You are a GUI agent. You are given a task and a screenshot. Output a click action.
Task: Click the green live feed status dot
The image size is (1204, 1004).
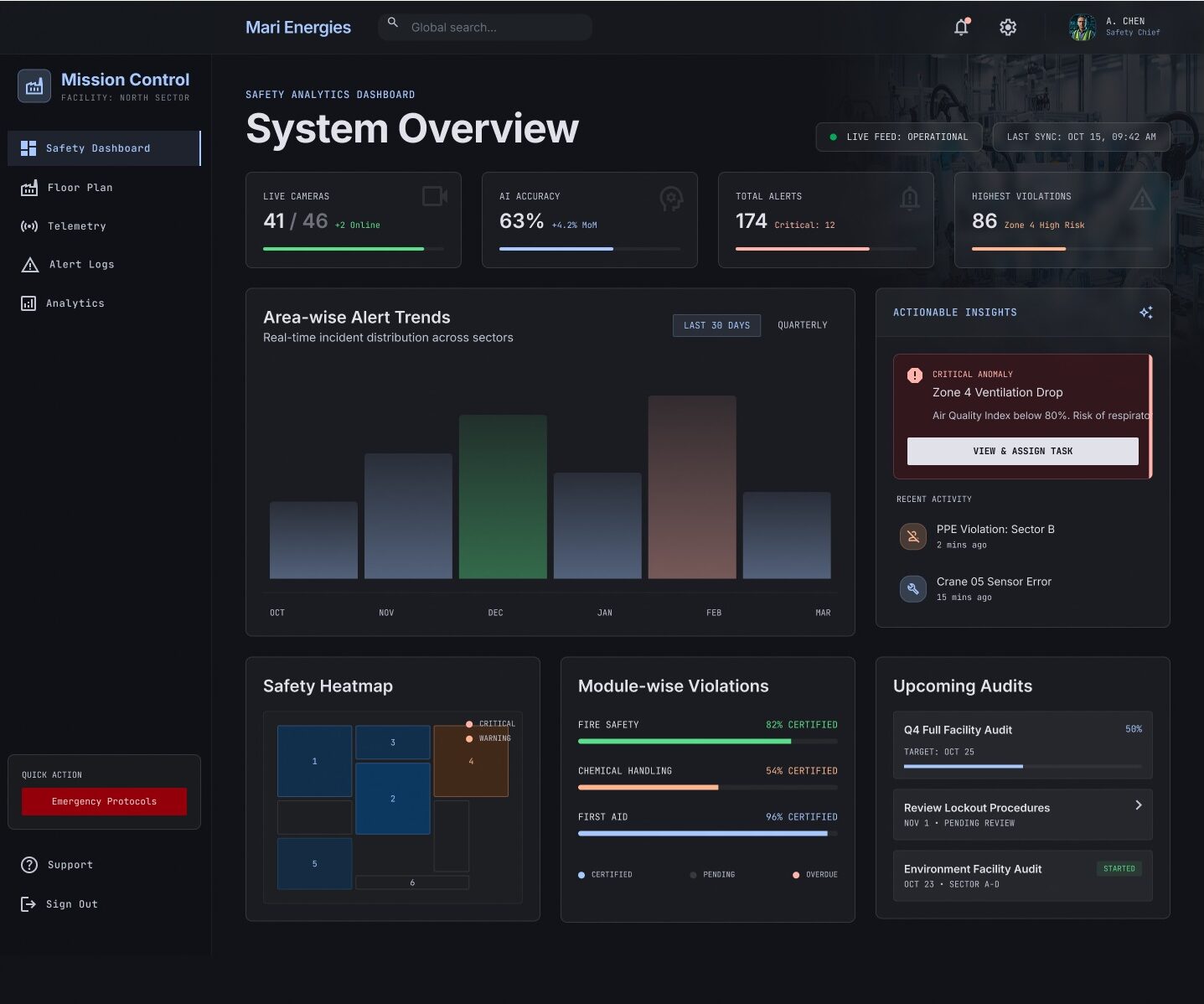tap(833, 137)
